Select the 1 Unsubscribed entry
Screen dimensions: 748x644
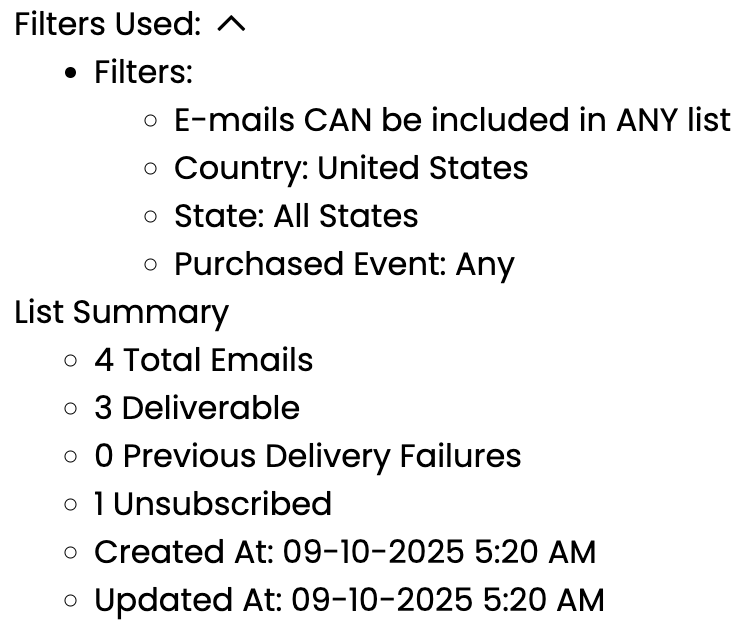pos(213,504)
